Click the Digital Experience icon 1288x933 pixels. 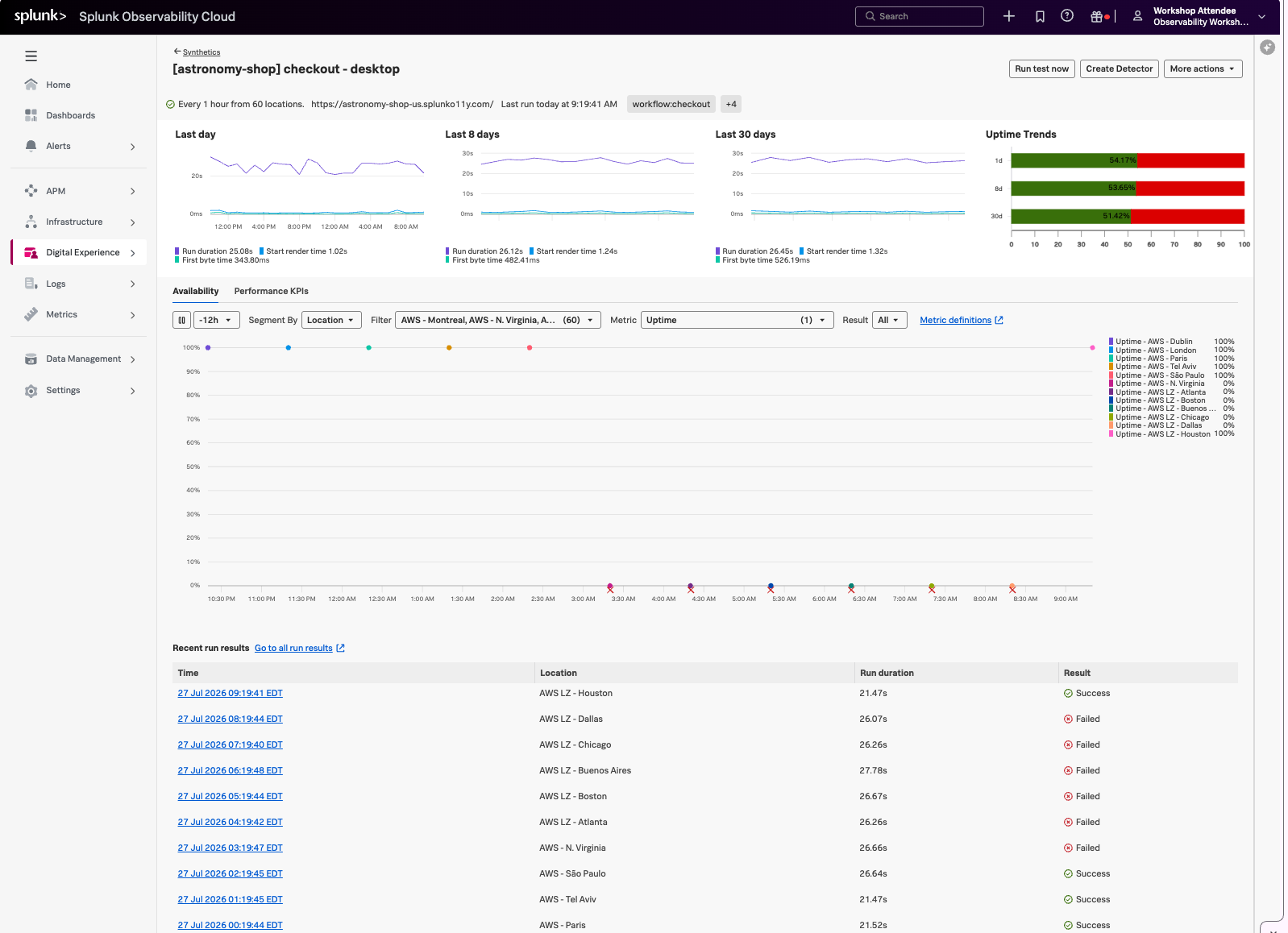click(x=31, y=252)
